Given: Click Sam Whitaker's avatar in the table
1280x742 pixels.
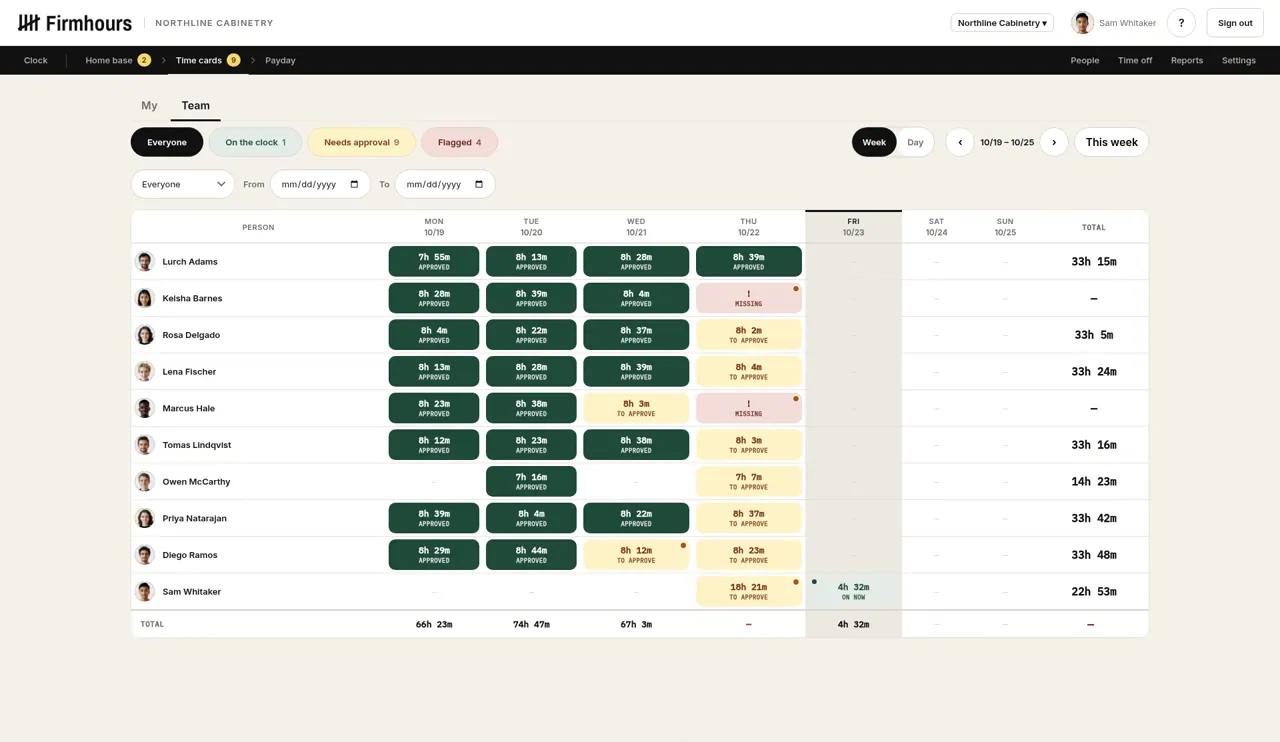Looking at the screenshot, I should click(x=145, y=591).
